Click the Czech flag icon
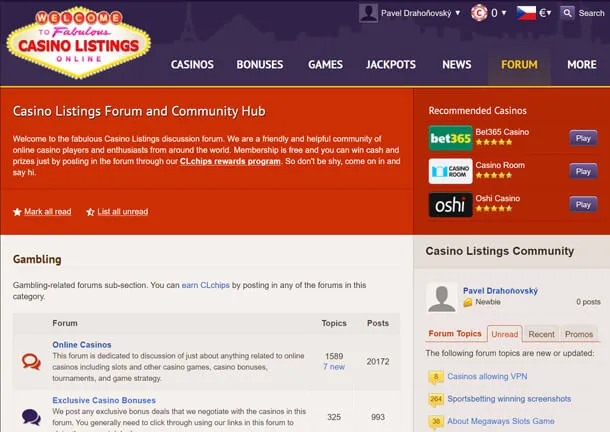This screenshot has height=432, width=610. coord(526,13)
